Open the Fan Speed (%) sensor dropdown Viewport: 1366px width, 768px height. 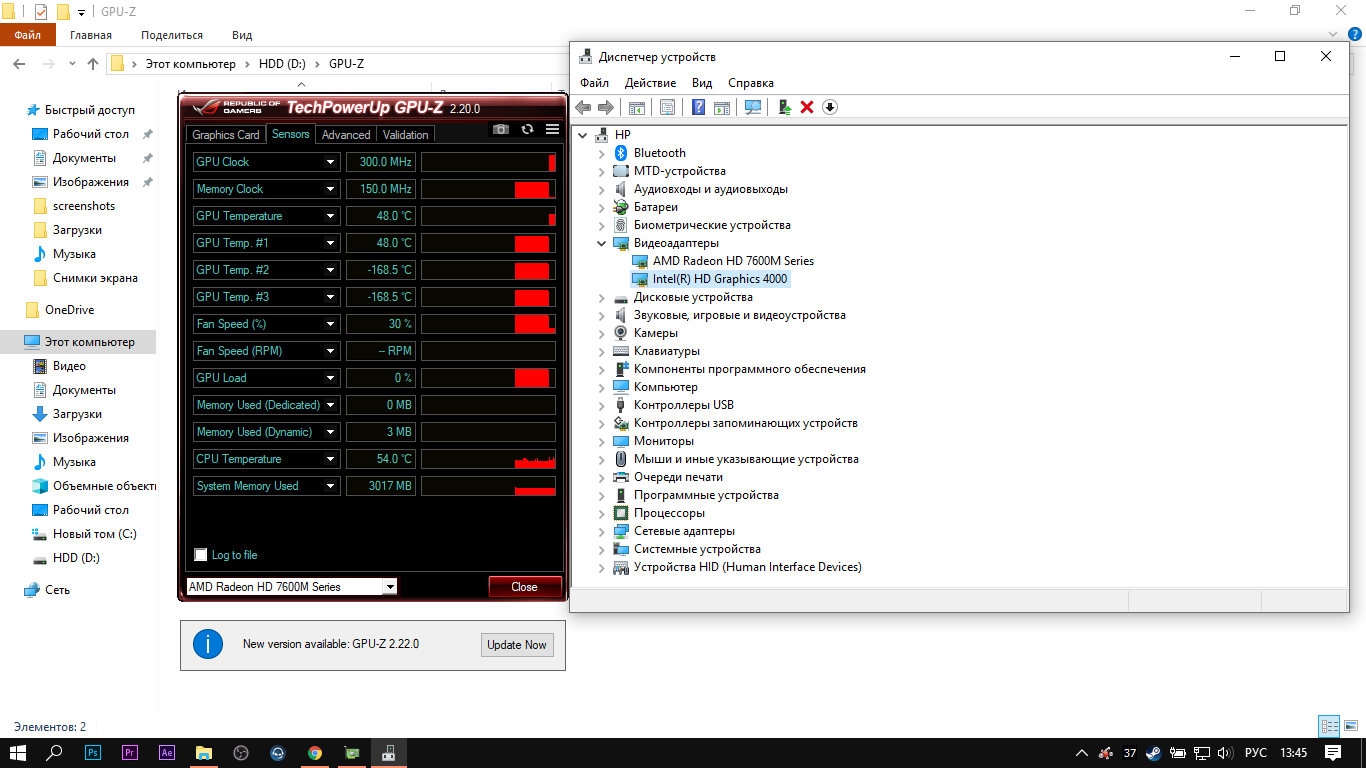point(330,324)
